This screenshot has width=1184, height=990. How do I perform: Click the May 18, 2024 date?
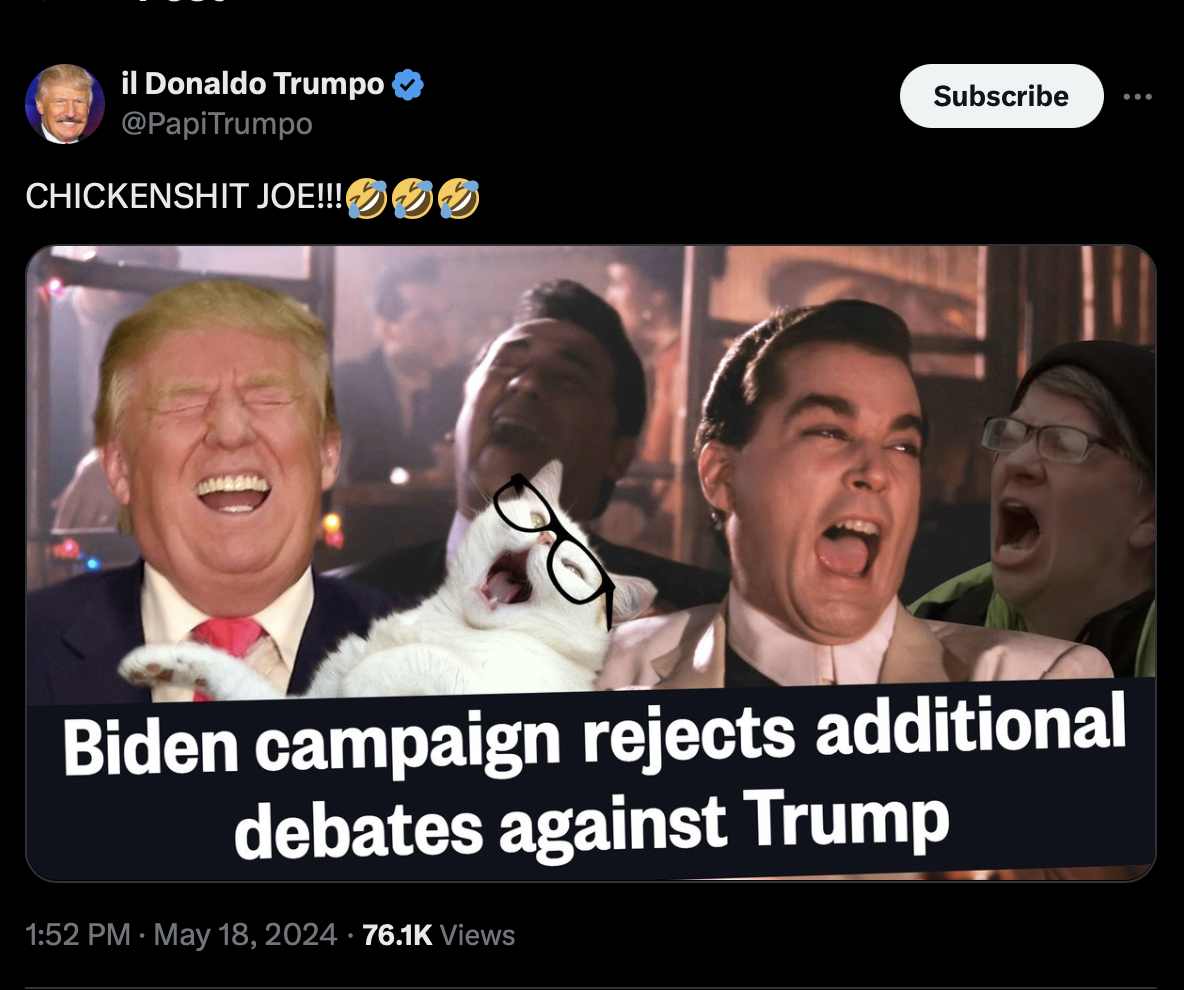coord(245,935)
